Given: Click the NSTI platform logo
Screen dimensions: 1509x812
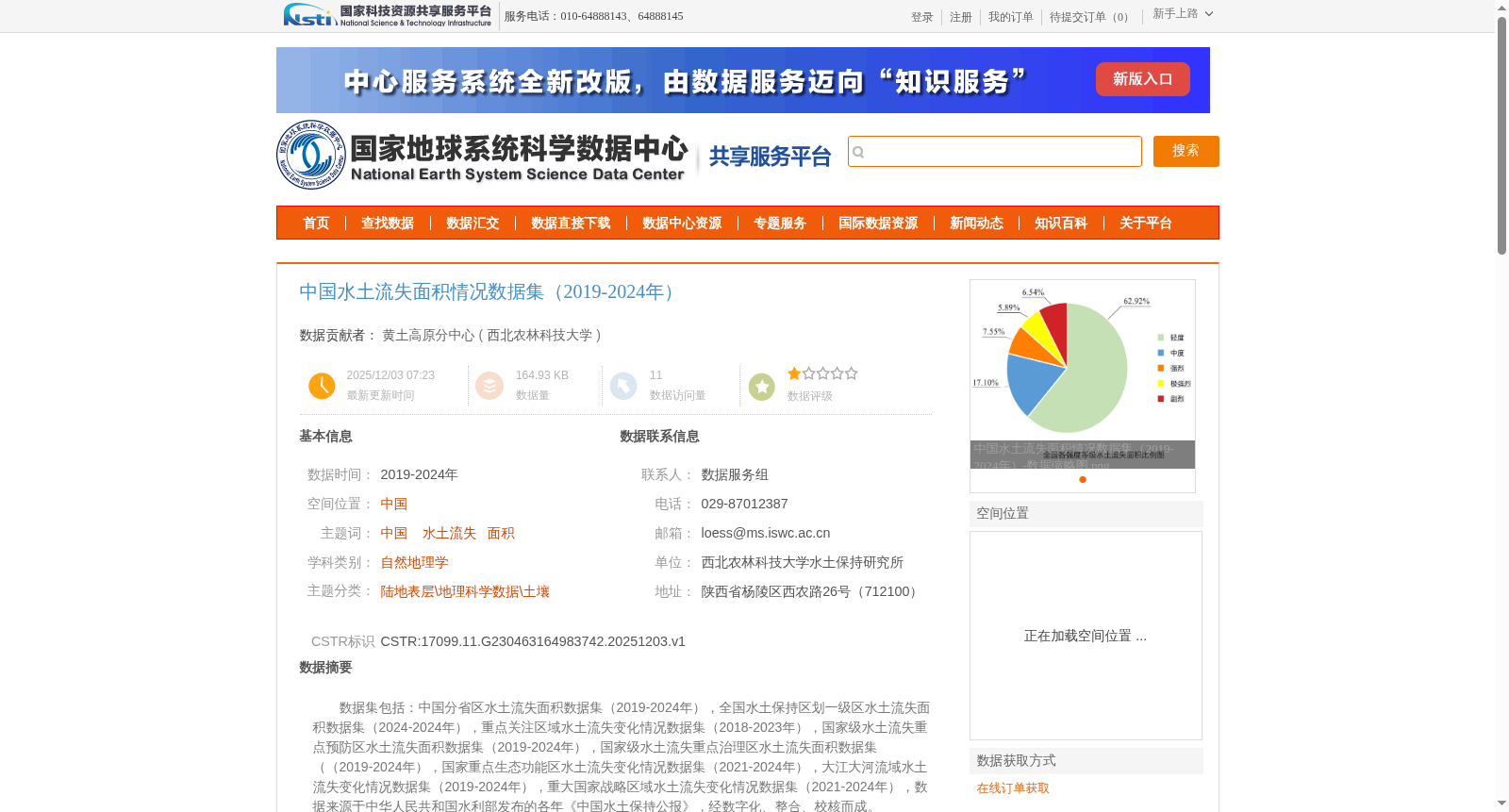Looking at the screenshot, I should 388,15.
